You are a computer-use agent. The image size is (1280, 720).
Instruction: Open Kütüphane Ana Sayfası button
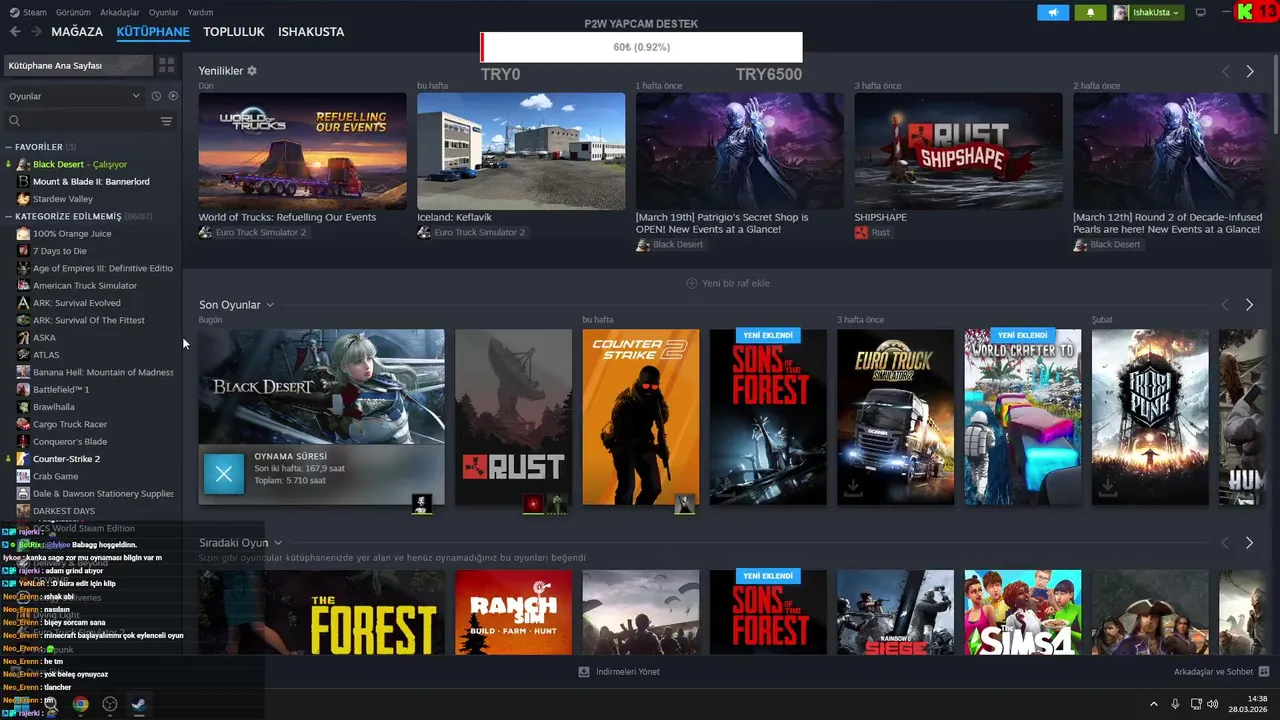pyautogui.click(x=78, y=65)
